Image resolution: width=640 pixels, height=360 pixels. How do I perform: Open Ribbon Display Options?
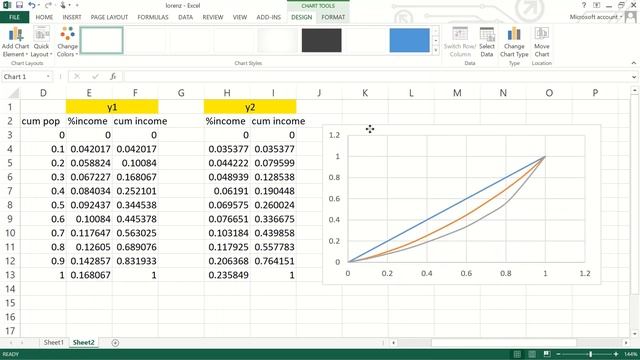tap(596, 5)
